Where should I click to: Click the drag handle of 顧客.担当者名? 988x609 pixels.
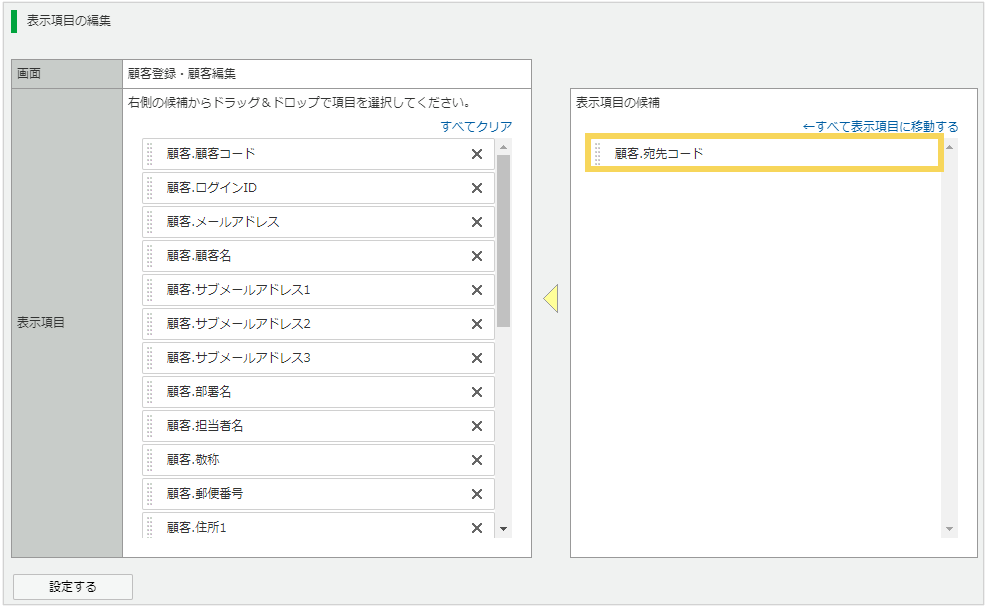click(150, 426)
